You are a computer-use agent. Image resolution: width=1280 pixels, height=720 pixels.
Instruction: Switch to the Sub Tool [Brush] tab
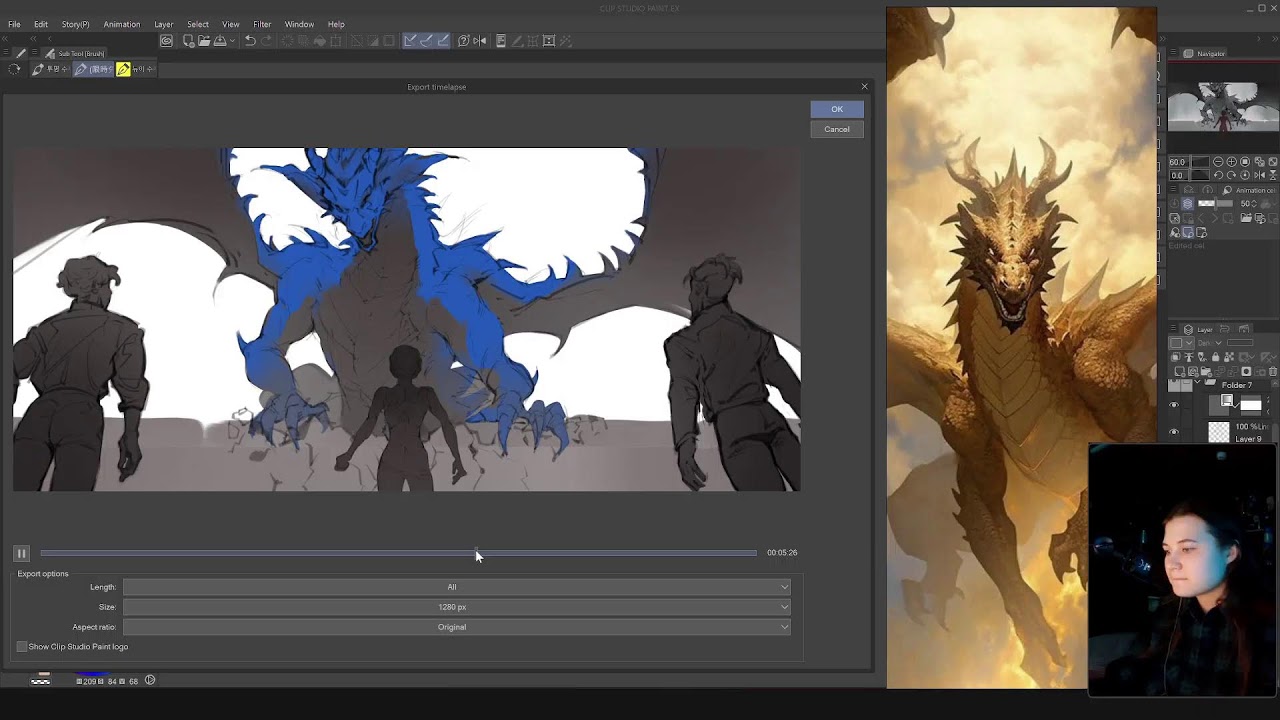click(x=76, y=53)
